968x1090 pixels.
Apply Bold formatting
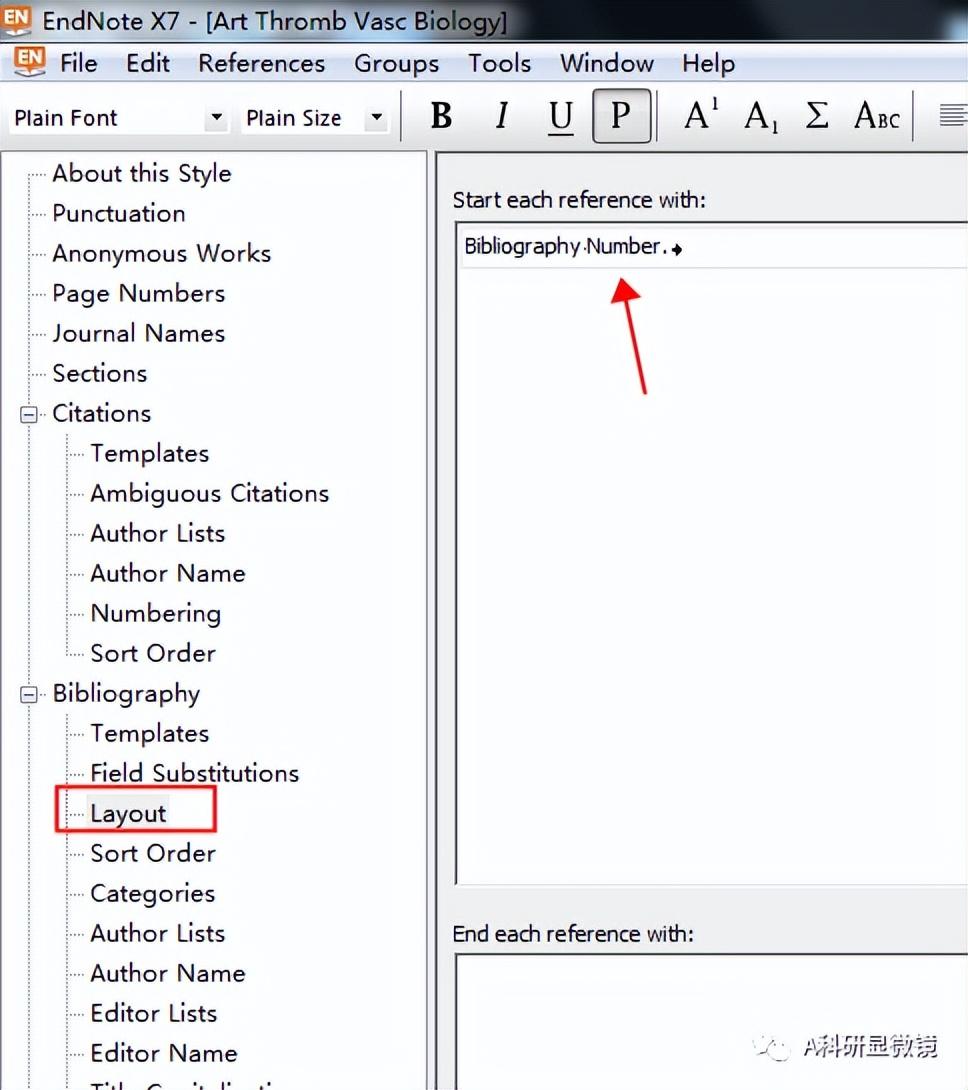[x=442, y=115]
